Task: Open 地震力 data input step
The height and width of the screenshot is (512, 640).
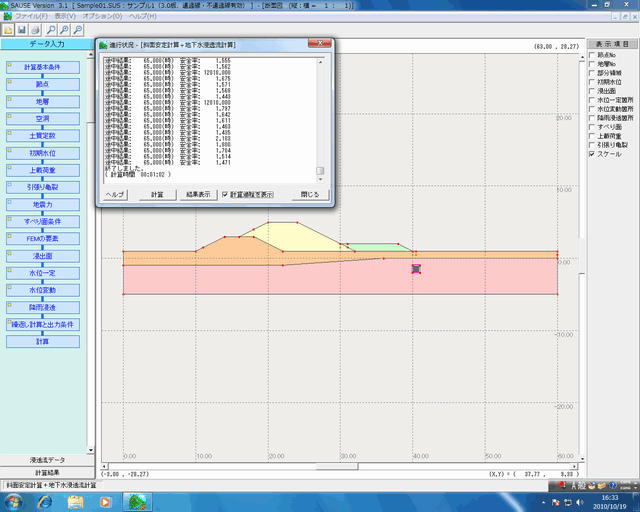Action: [x=43, y=205]
